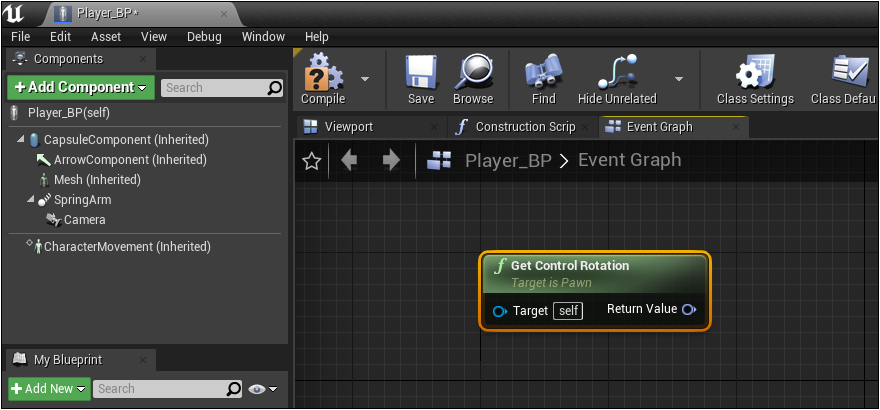Open the Debug menu
The width and height of the screenshot is (880, 410).
pyautogui.click(x=204, y=36)
